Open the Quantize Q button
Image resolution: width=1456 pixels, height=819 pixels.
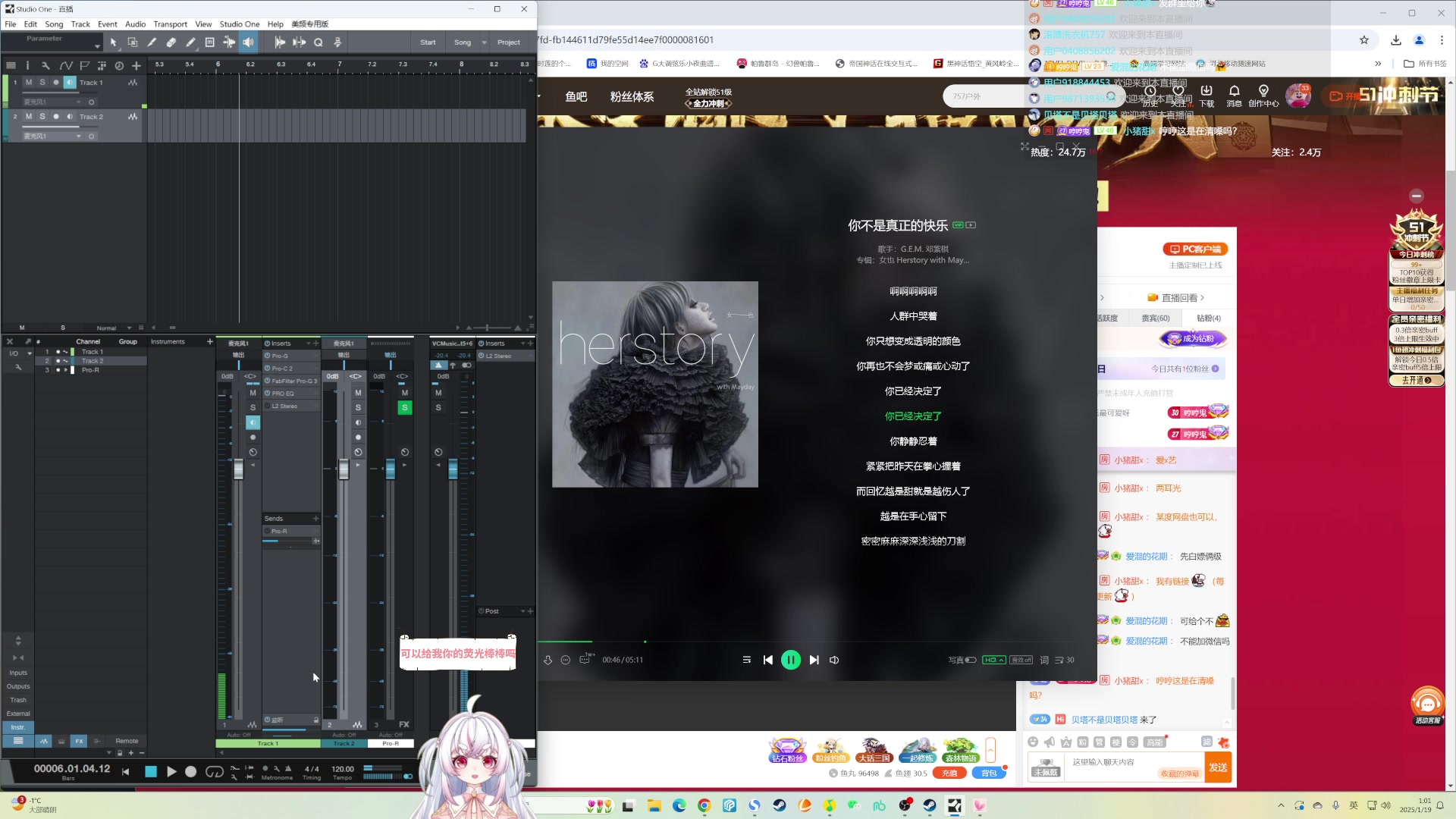click(x=318, y=42)
